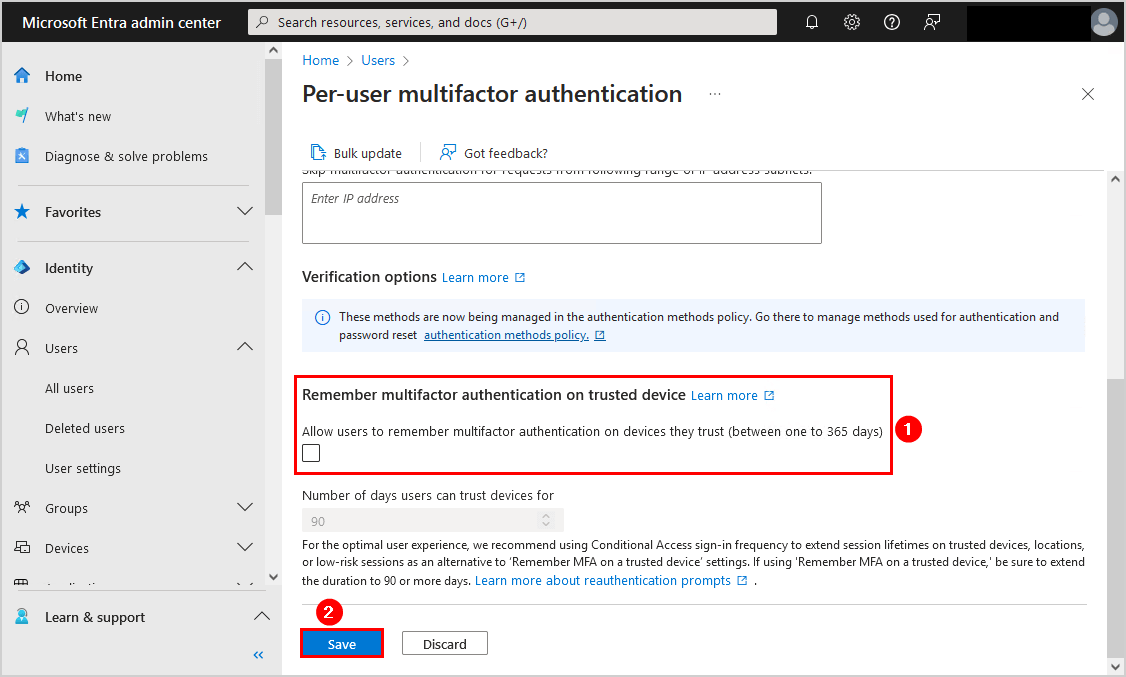Screen dimensions: 1126x677
Task: Click the search magnifier icon
Action: (x=263, y=22)
